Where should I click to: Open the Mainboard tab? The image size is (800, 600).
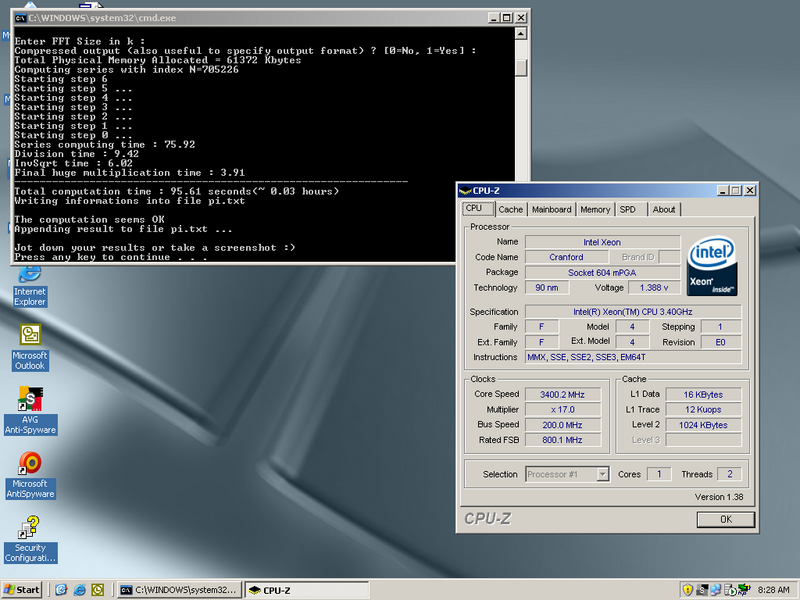click(552, 210)
